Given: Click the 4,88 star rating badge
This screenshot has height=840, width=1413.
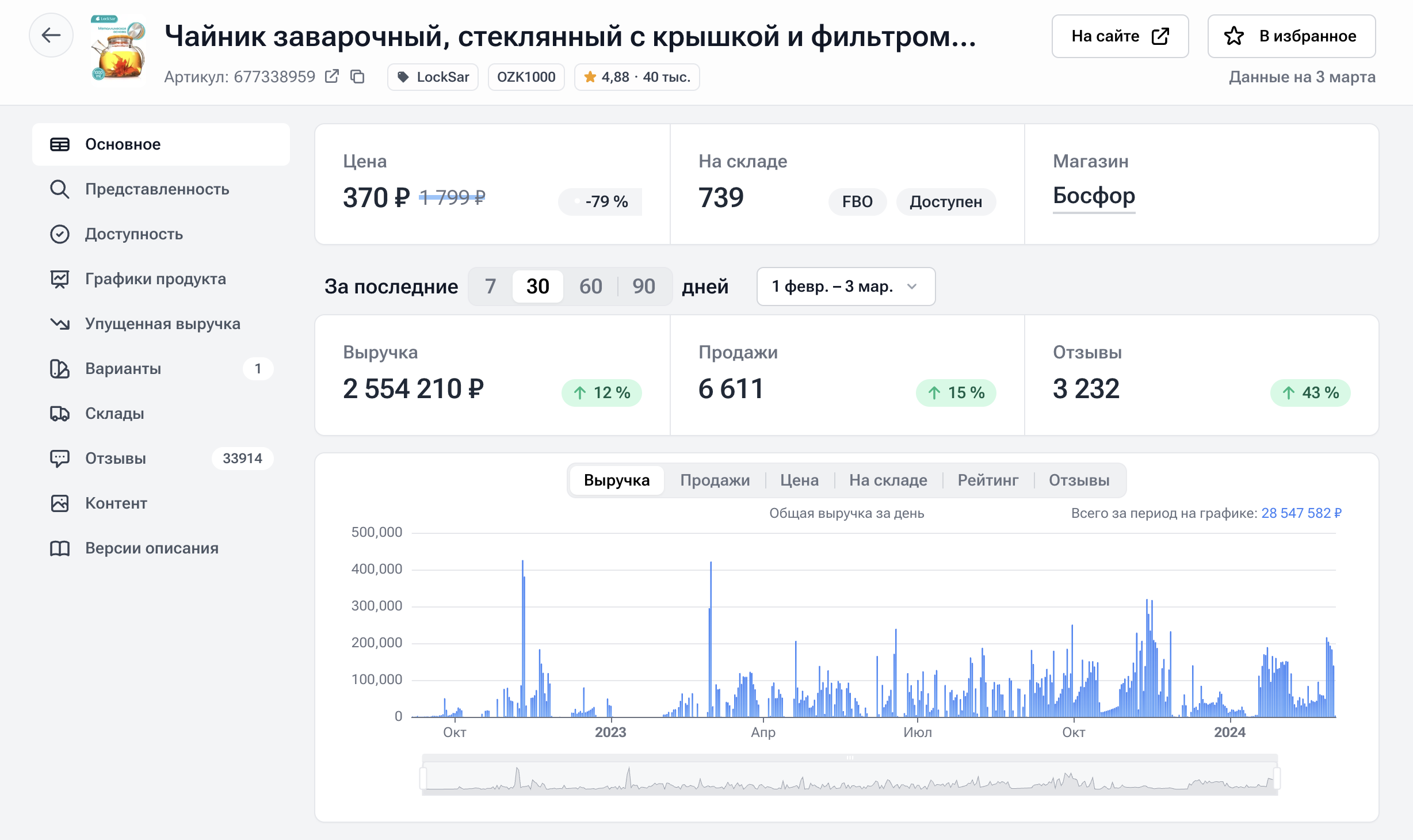Looking at the screenshot, I should pyautogui.click(x=637, y=77).
